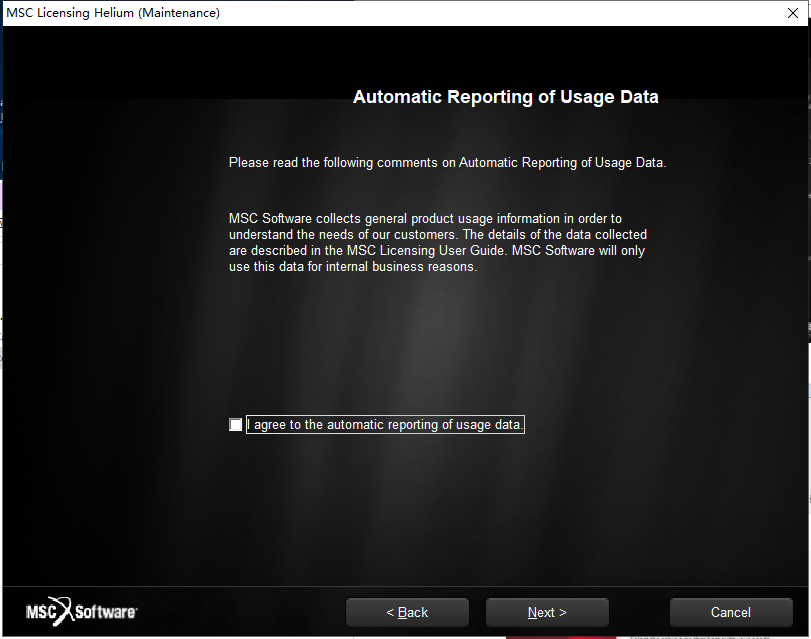
Task: Click the 'MSC Licensing Helium (Maintenance)' title text
Action: click(113, 13)
